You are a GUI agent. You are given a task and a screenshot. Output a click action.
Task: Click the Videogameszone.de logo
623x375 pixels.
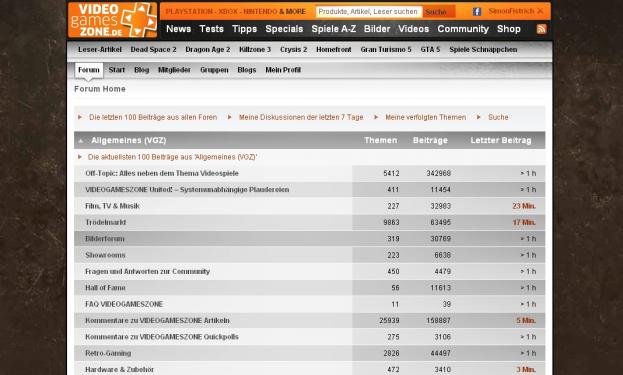click(112, 20)
